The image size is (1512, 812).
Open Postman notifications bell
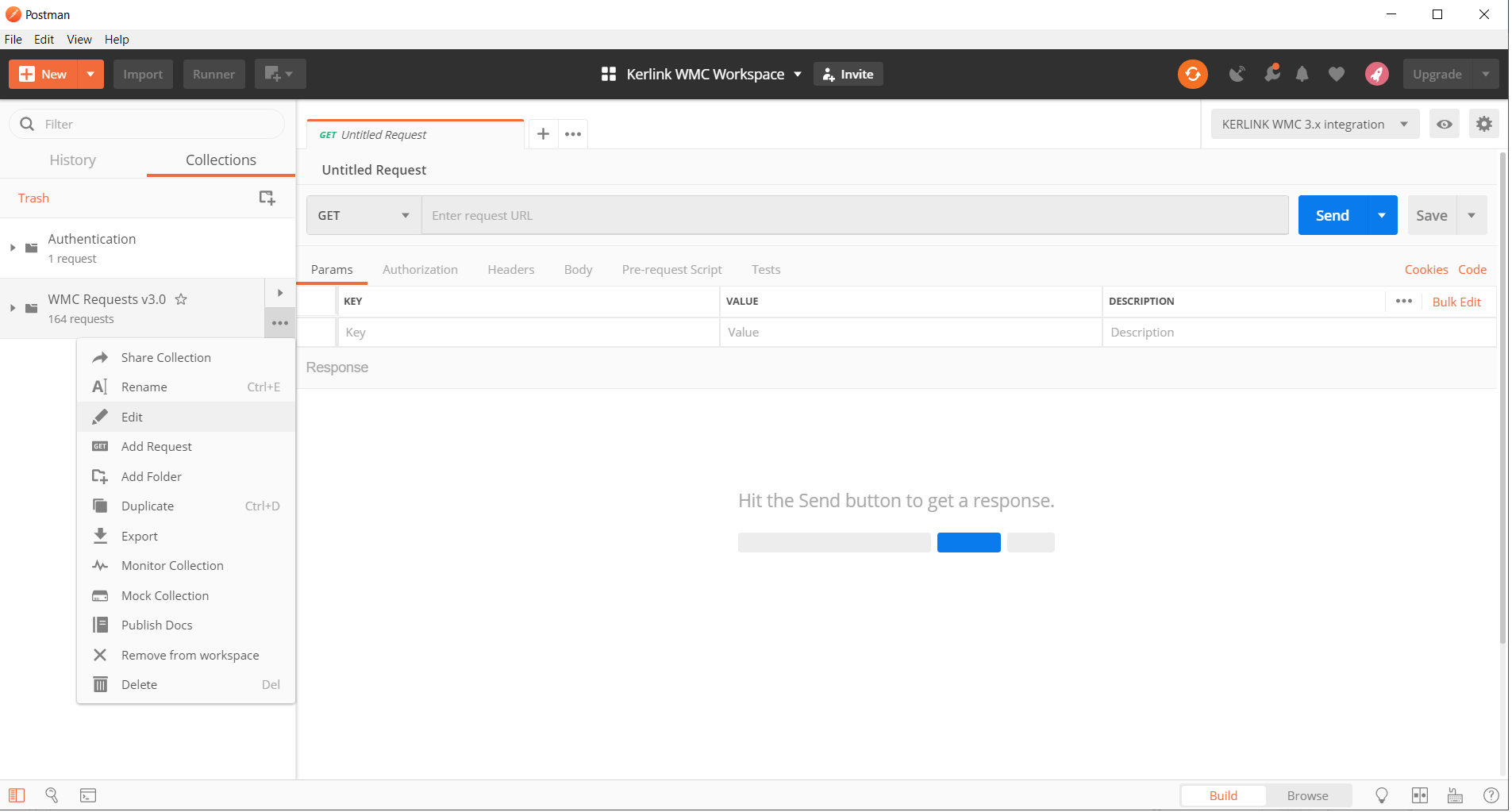point(1302,74)
